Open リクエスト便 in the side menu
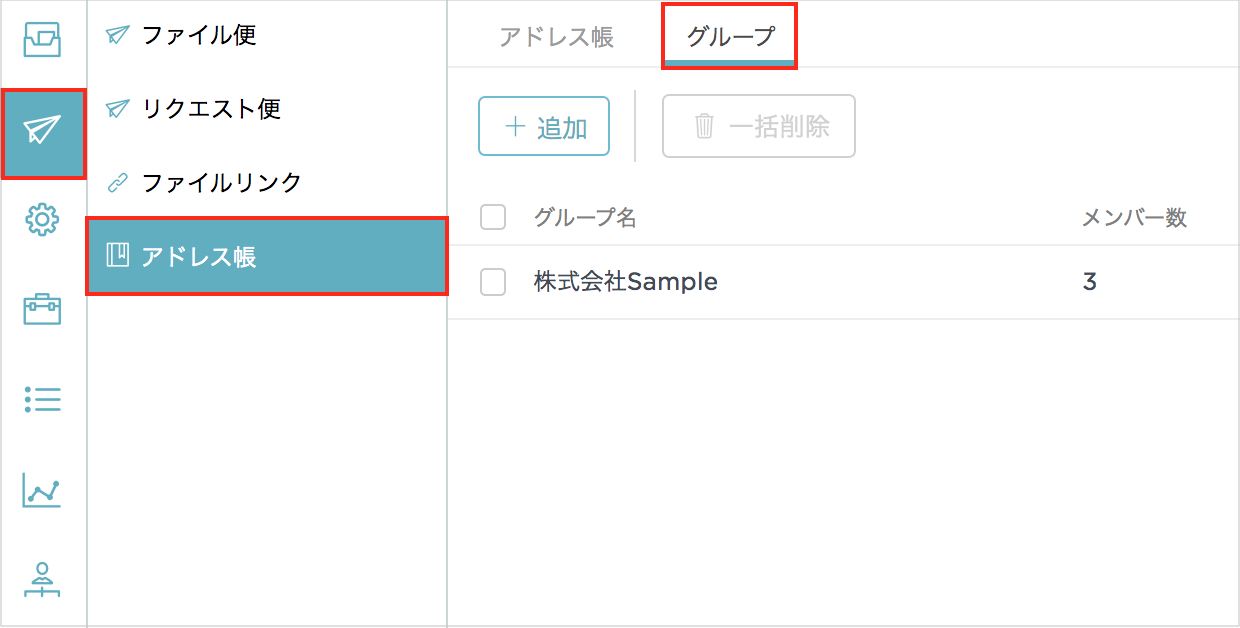This screenshot has height=628, width=1240. 211,109
